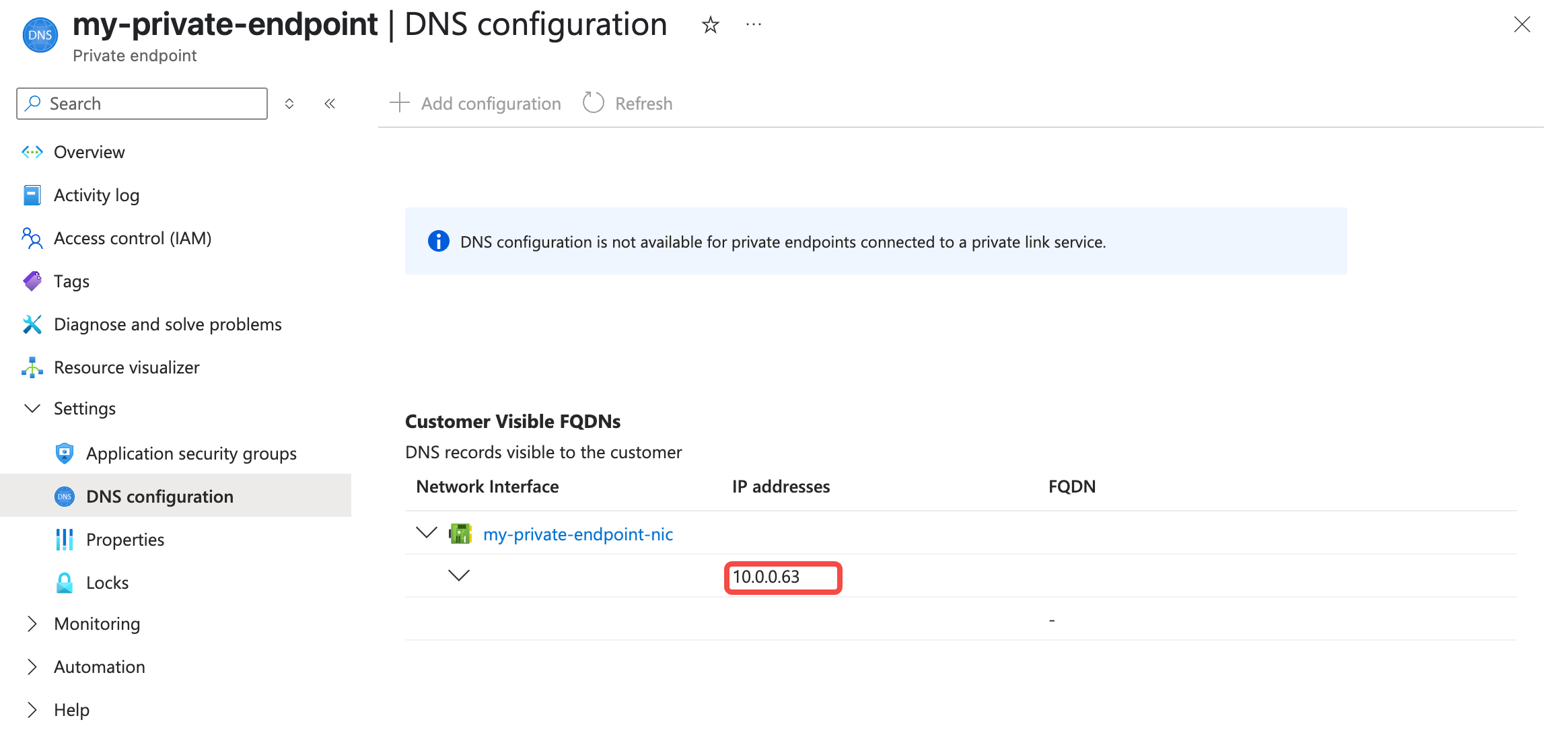Click the green network interface card icon
The width and height of the screenshot is (1568, 755).
(460, 534)
